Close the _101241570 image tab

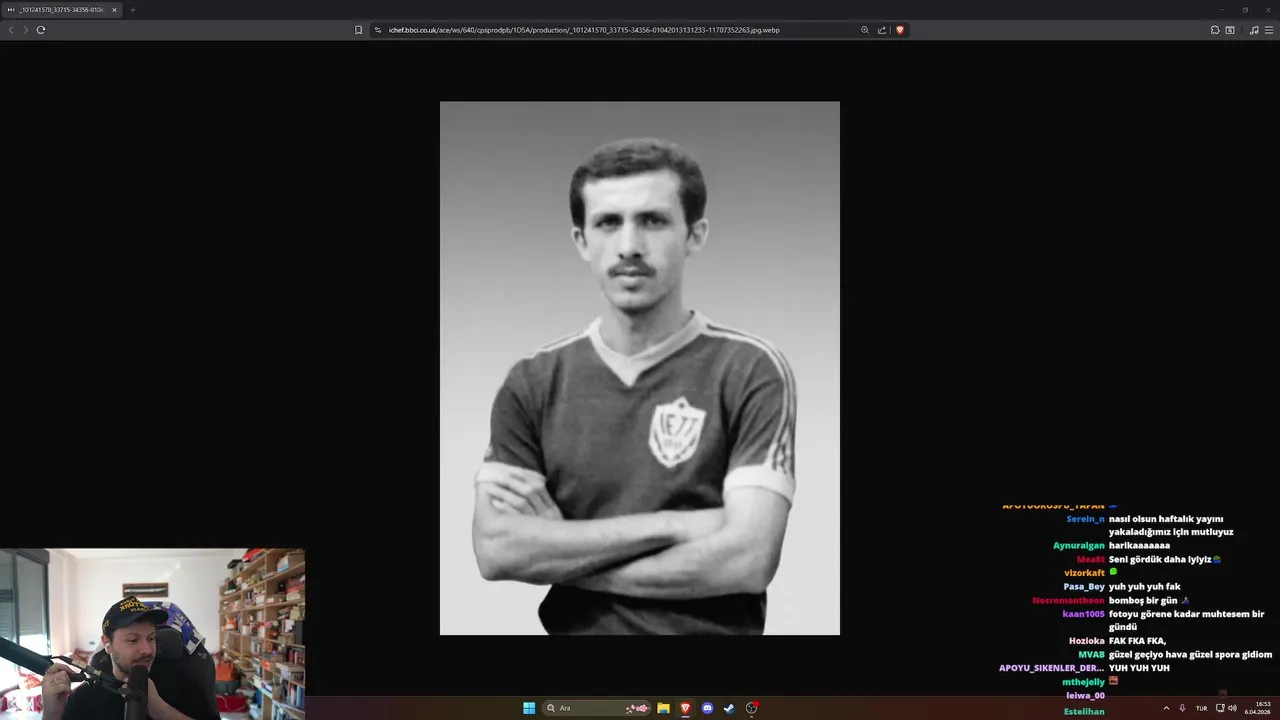pyautogui.click(x=114, y=10)
